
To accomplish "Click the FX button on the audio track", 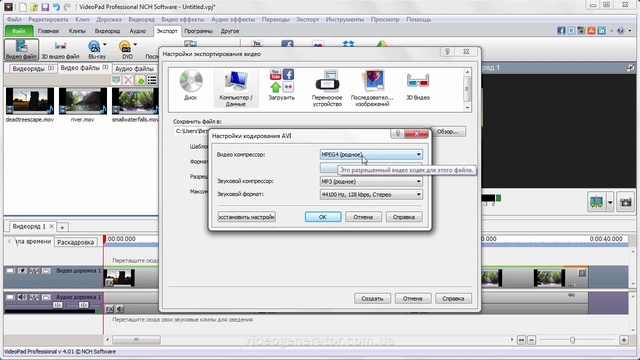I will pos(109,309).
